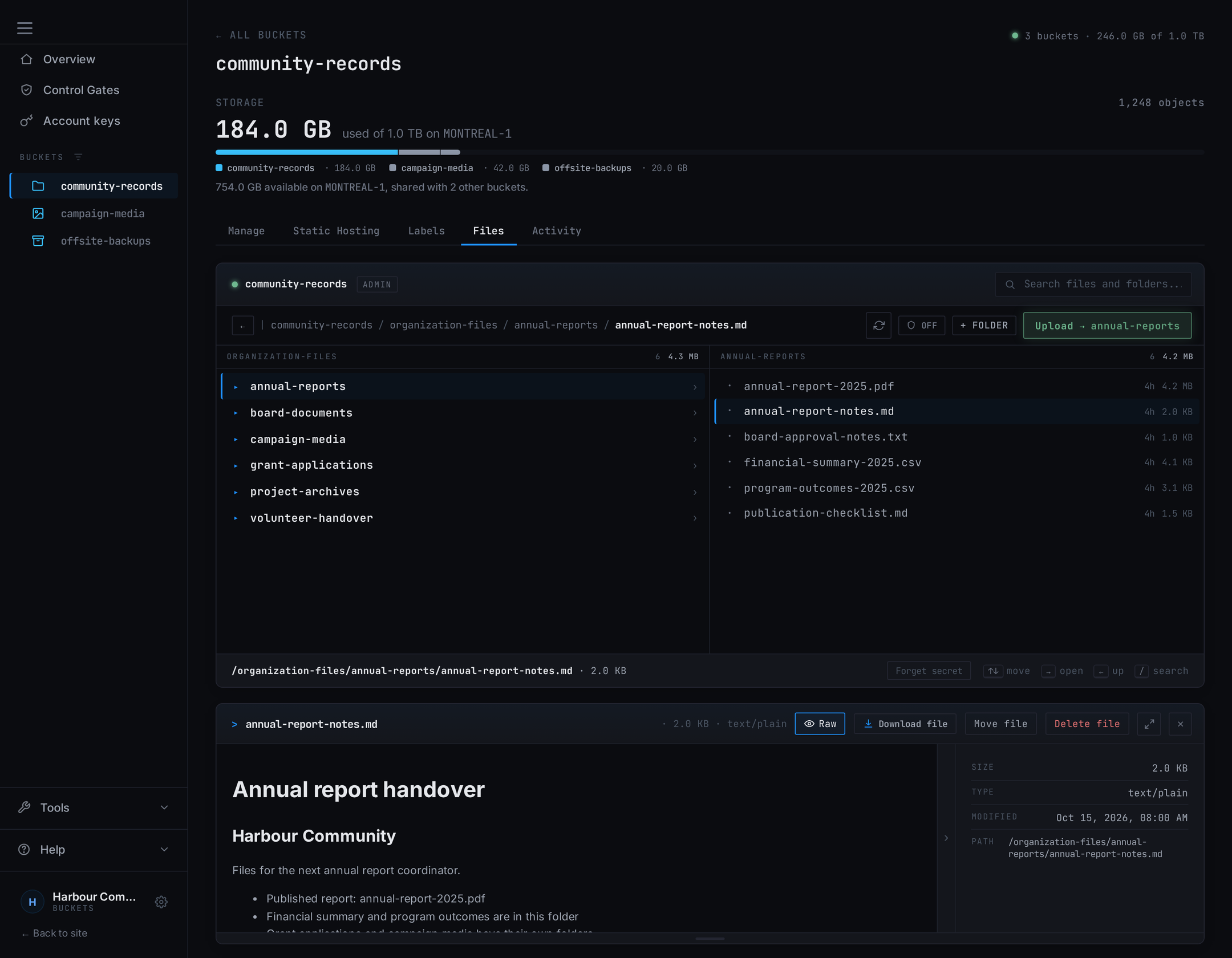The image size is (1232, 958).
Task: Refresh the file listing
Action: pyautogui.click(x=878, y=325)
